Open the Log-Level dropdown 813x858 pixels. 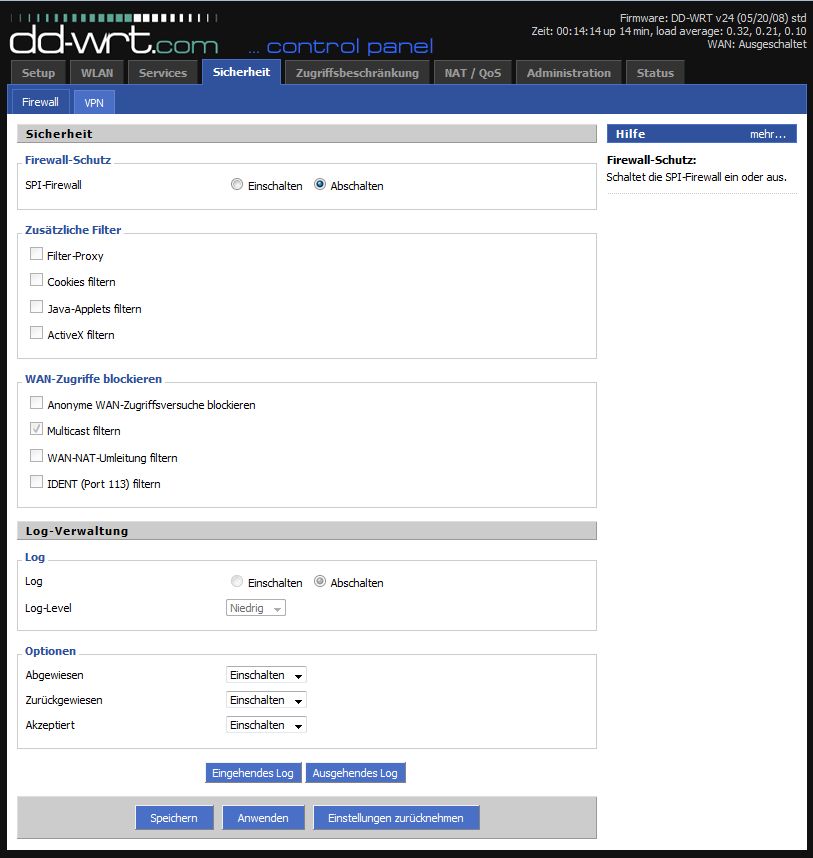(256, 608)
